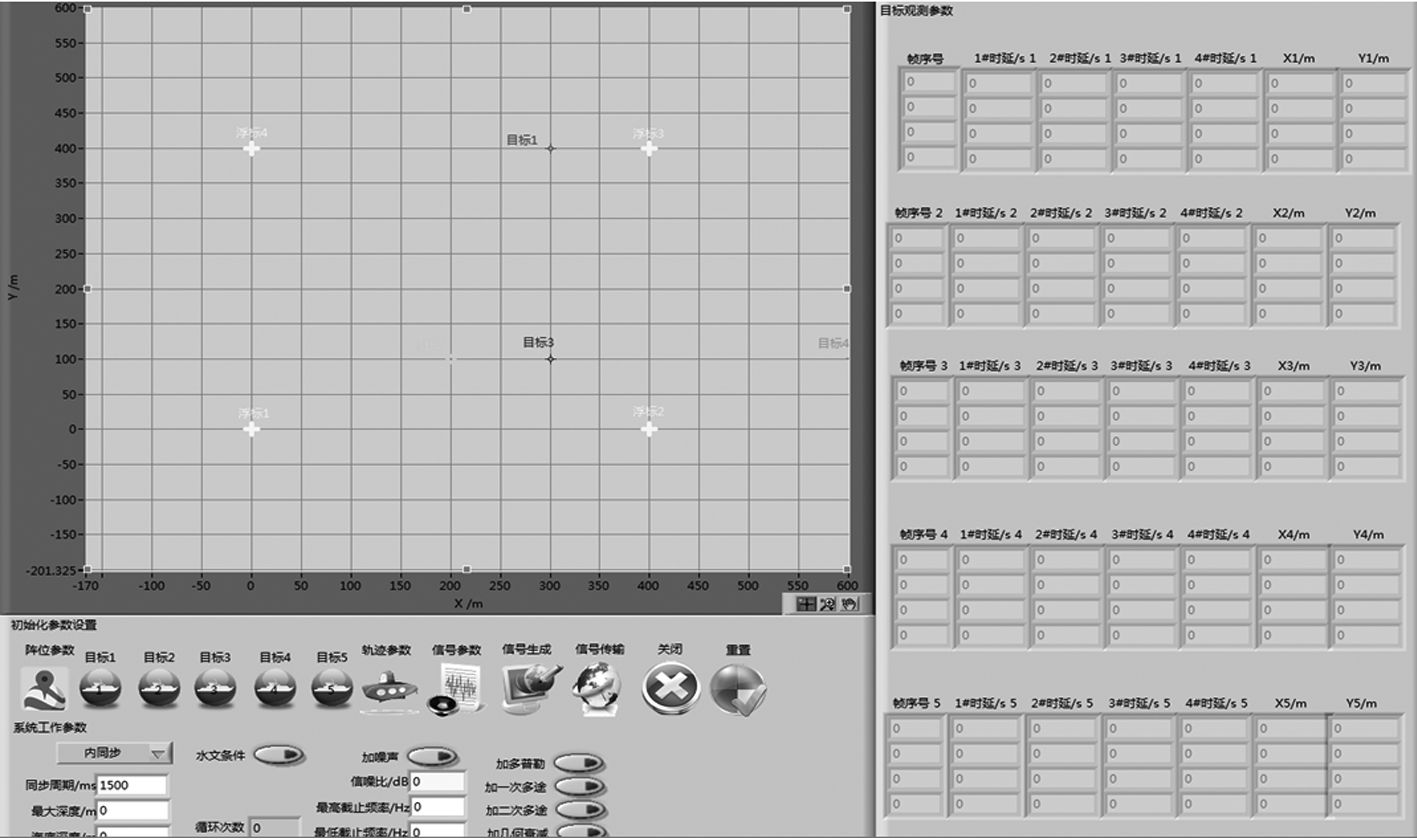Click the 目标1 ship icon
1417x839 pixels.
pos(100,688)
